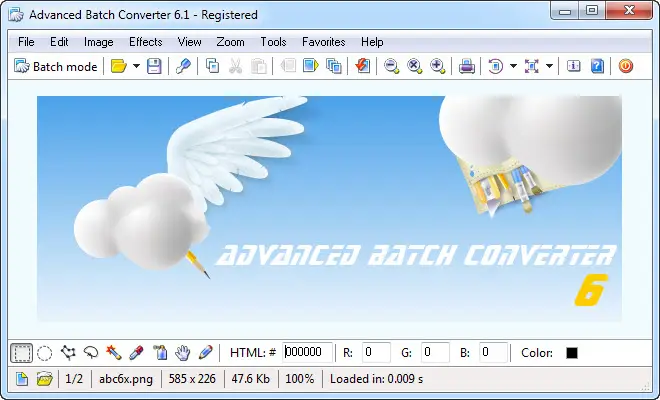This screenshot has width=660, height=400.
Task: Click the open file folder icon
Action: click(119, 66)
